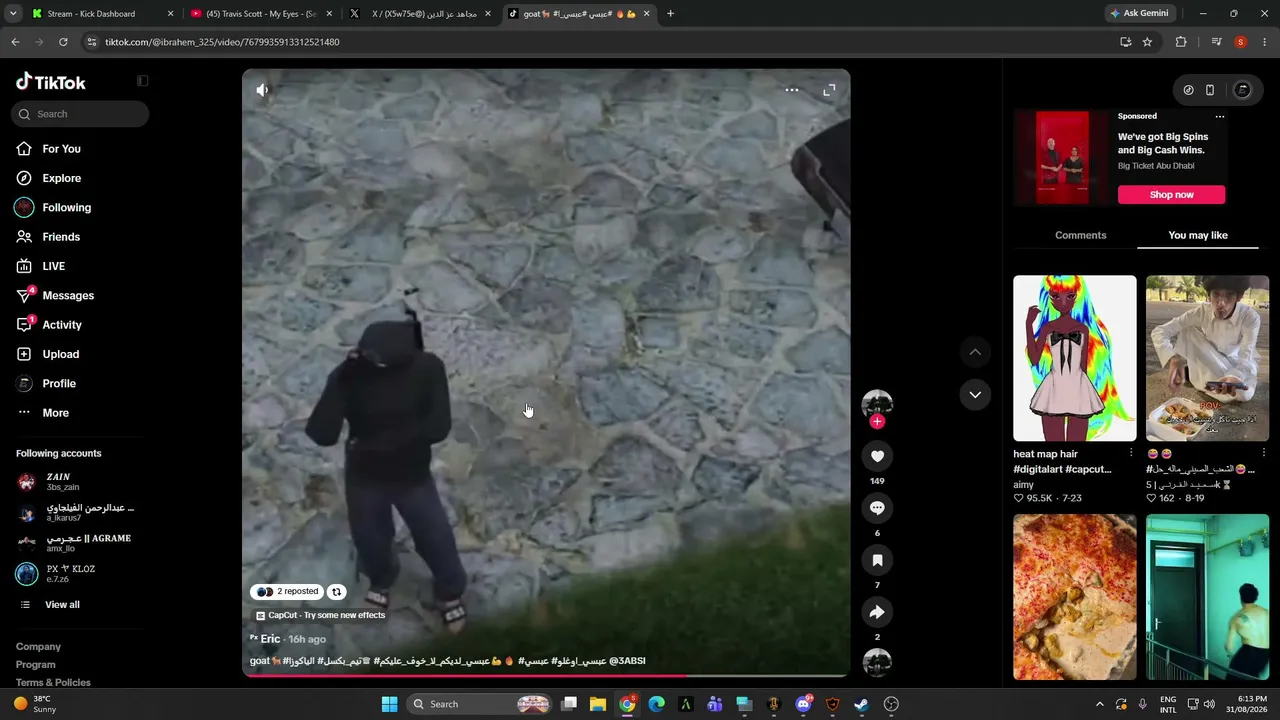The width and height of the screenshot is (1280, 720).
Task: Follow the creator with the red plus badge
Action: tap(877, 422)
